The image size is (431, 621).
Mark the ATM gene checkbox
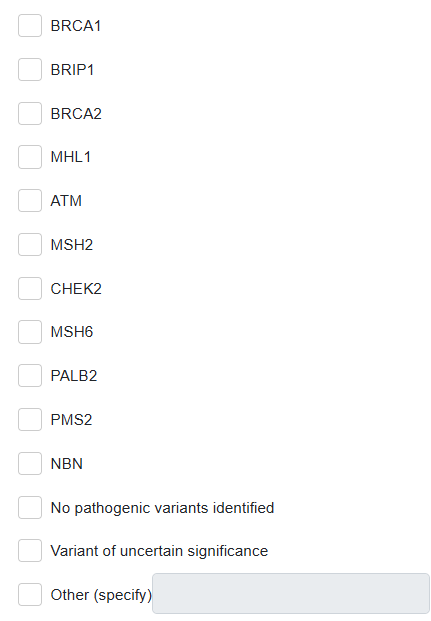30,201
